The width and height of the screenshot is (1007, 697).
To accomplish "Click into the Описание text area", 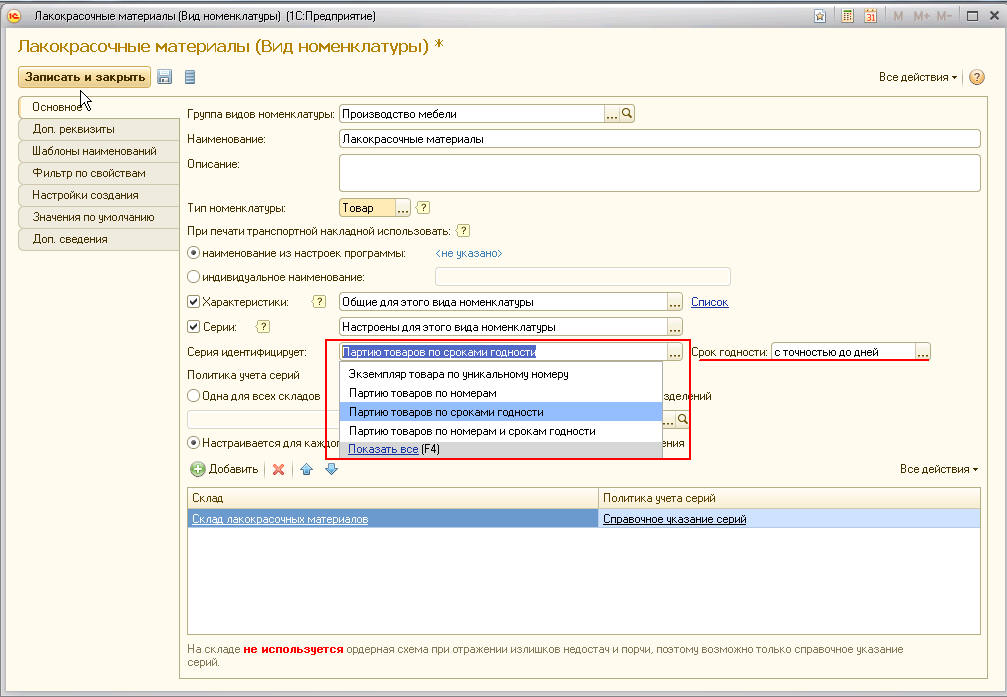I will tap(660, 173).
